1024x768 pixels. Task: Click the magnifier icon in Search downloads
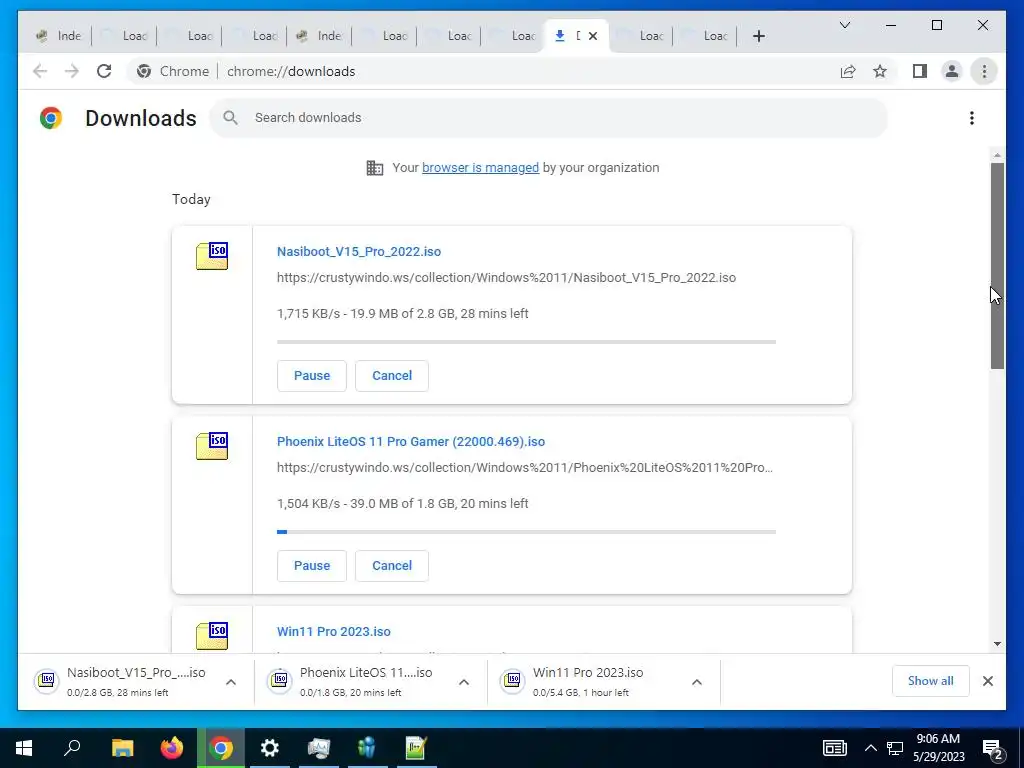point(230,118)
